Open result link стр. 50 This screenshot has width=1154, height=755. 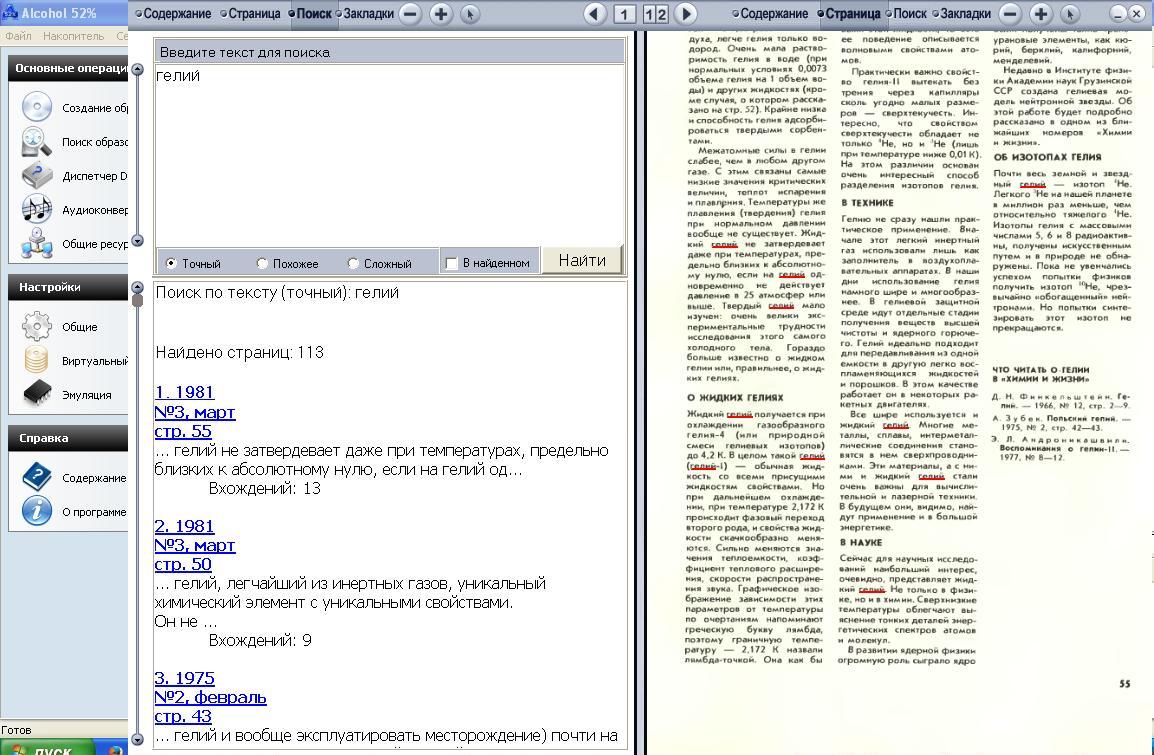coord(183,564)
